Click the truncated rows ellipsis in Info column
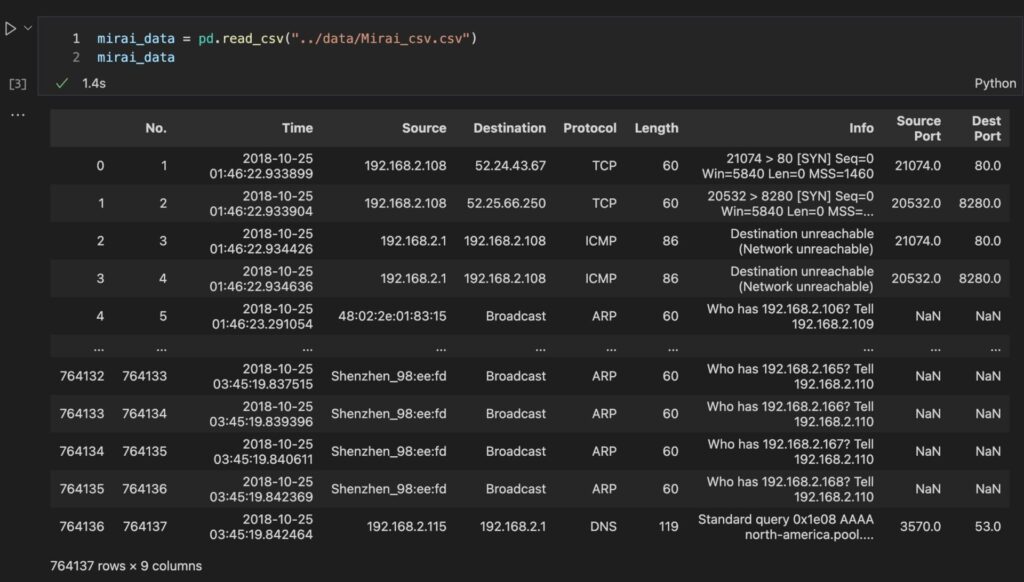 [867, 349]
